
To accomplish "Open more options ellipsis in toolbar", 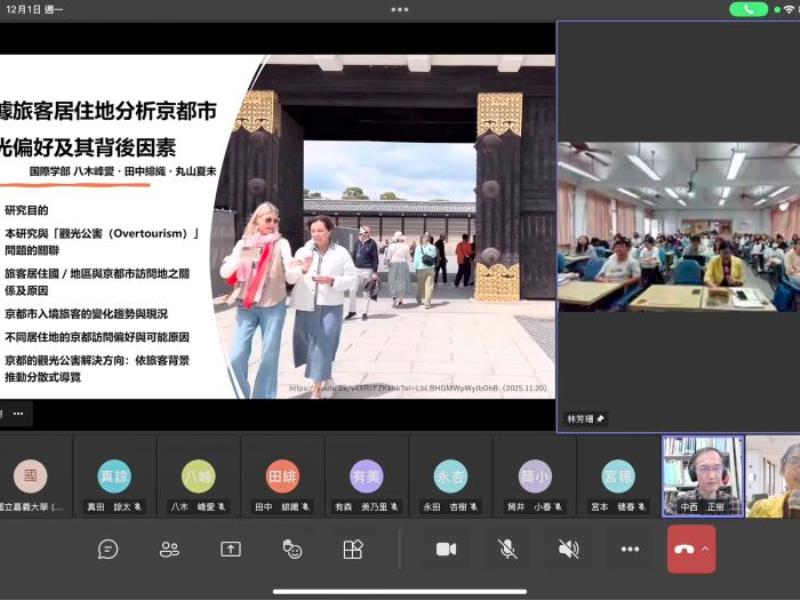I will point(630,549).
